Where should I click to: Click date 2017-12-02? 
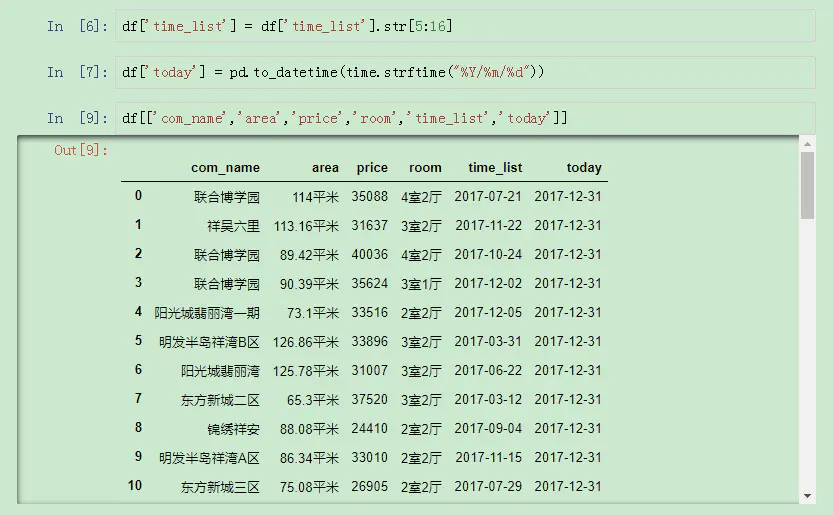[x=488, y=283]
